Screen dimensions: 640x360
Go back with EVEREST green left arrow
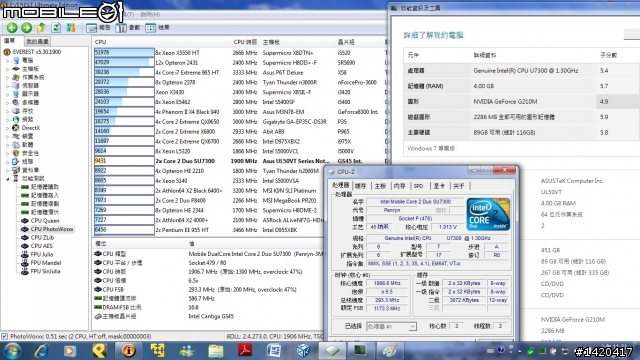coord(12,27)
